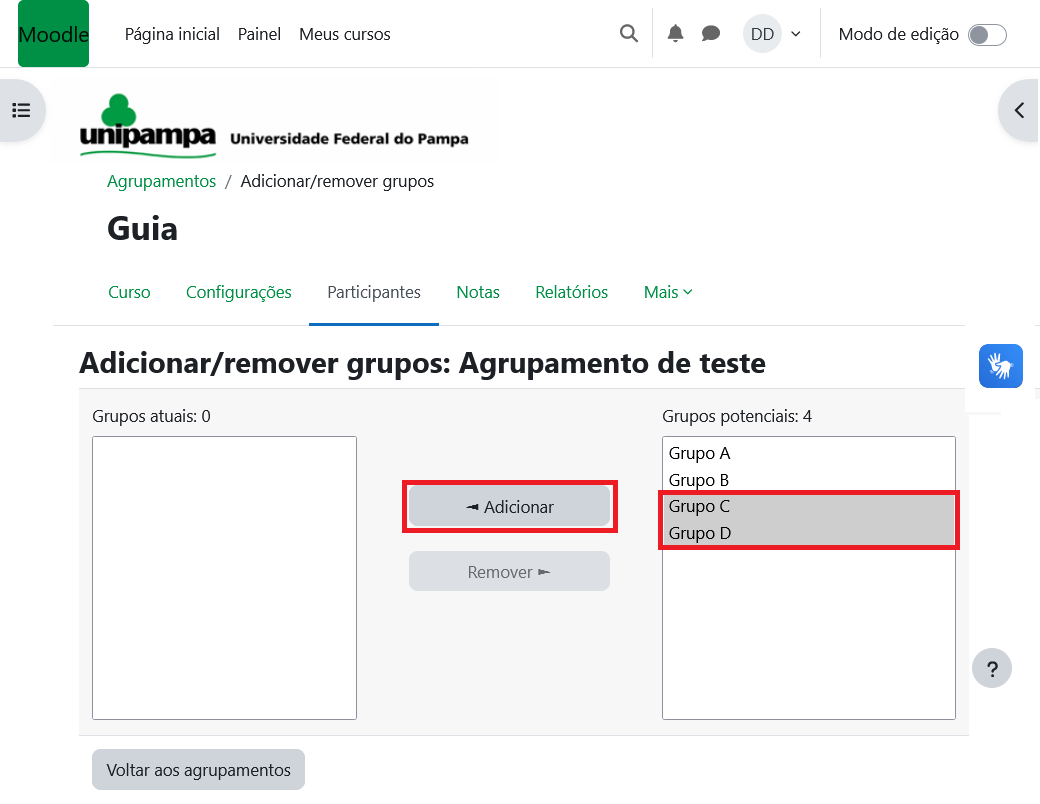
Task: Open the course index drawer icon
Action: (x=21, y=110)
